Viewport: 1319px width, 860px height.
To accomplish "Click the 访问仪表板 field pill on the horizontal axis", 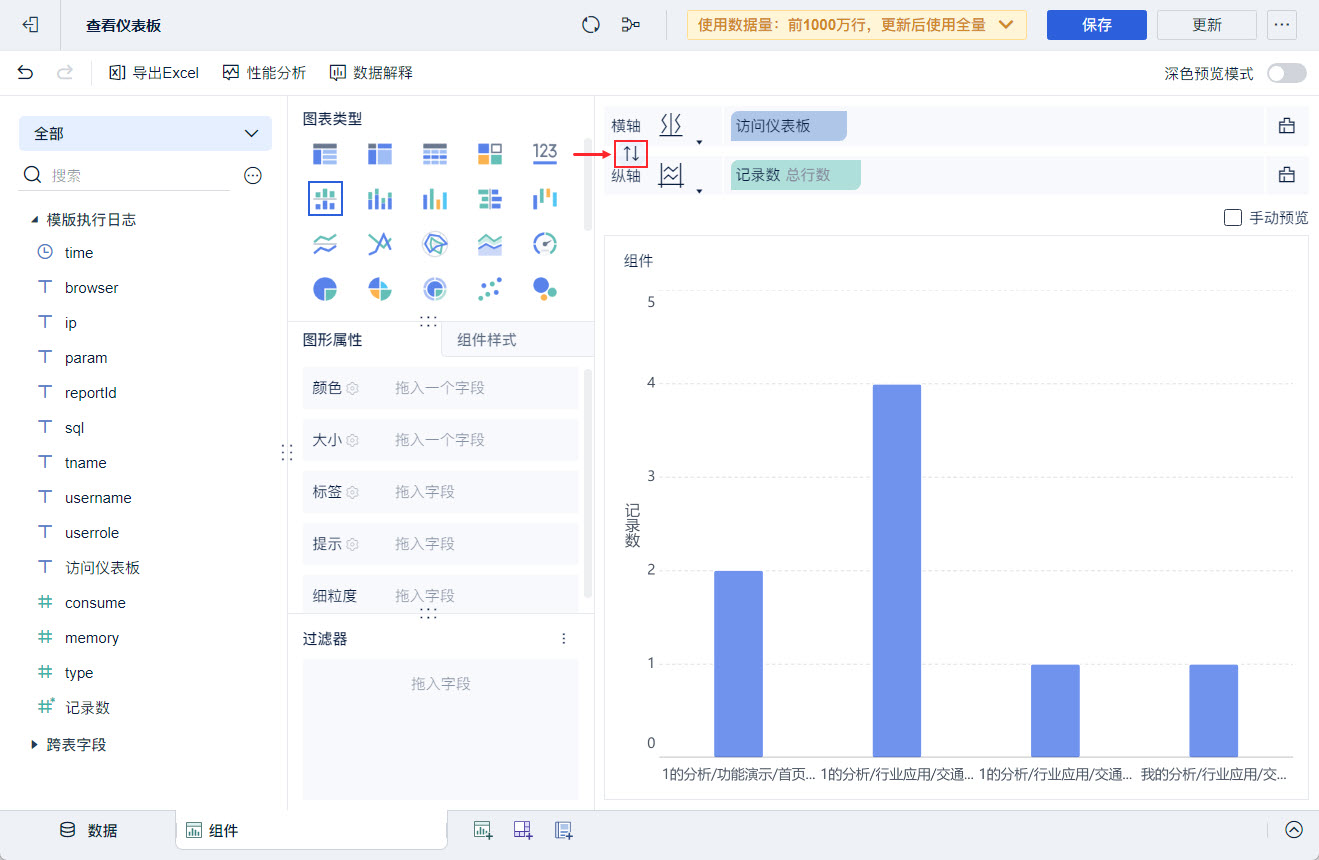I will tap(789, 126).
